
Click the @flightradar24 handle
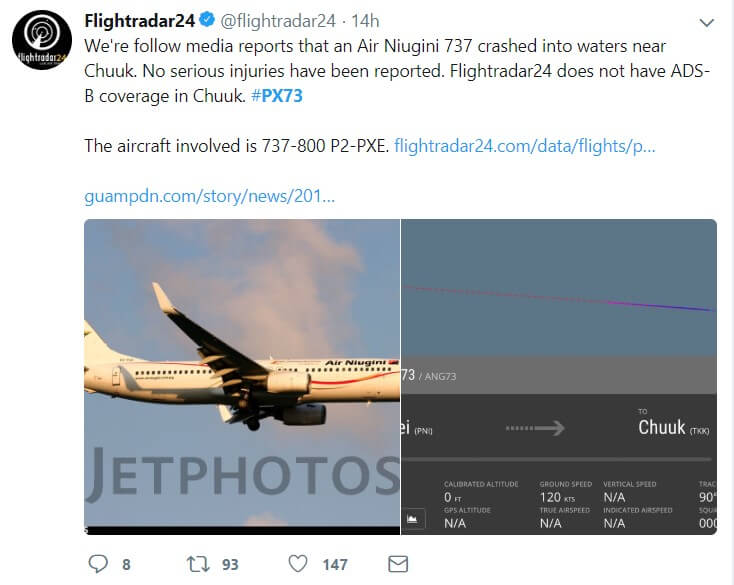tap(276, 21)
